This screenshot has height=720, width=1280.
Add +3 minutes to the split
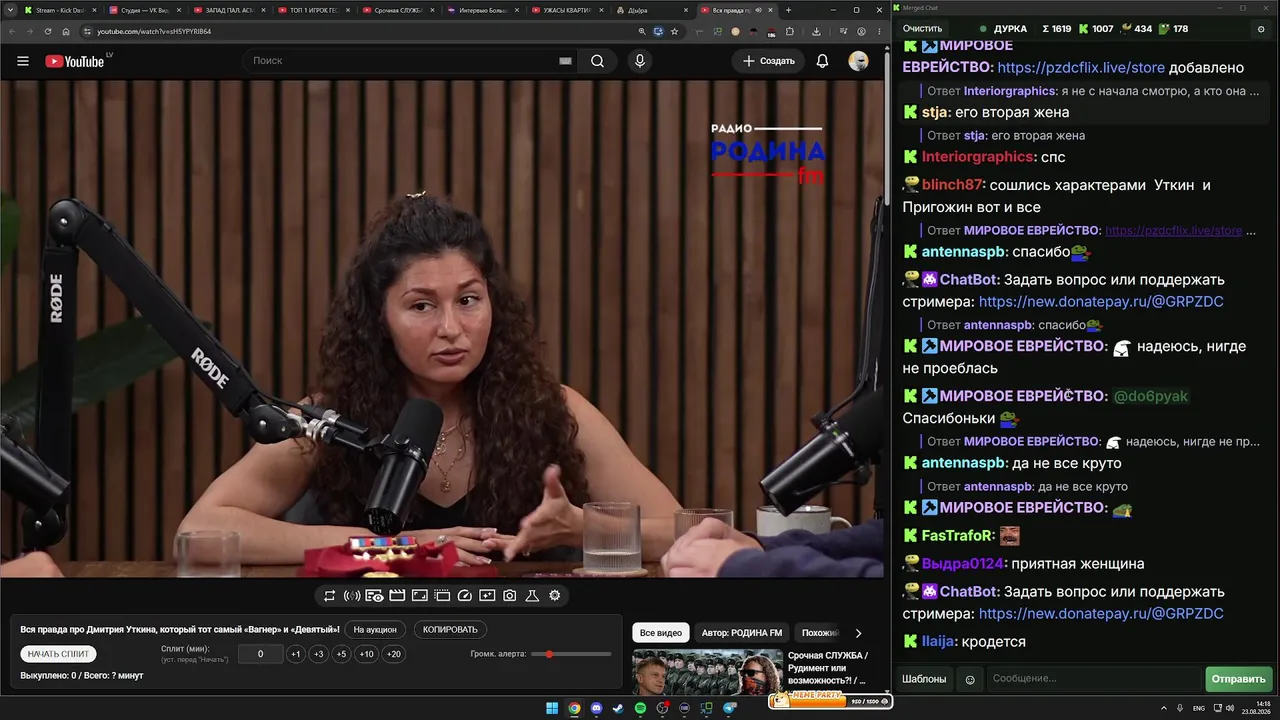[x=318, y=654]
